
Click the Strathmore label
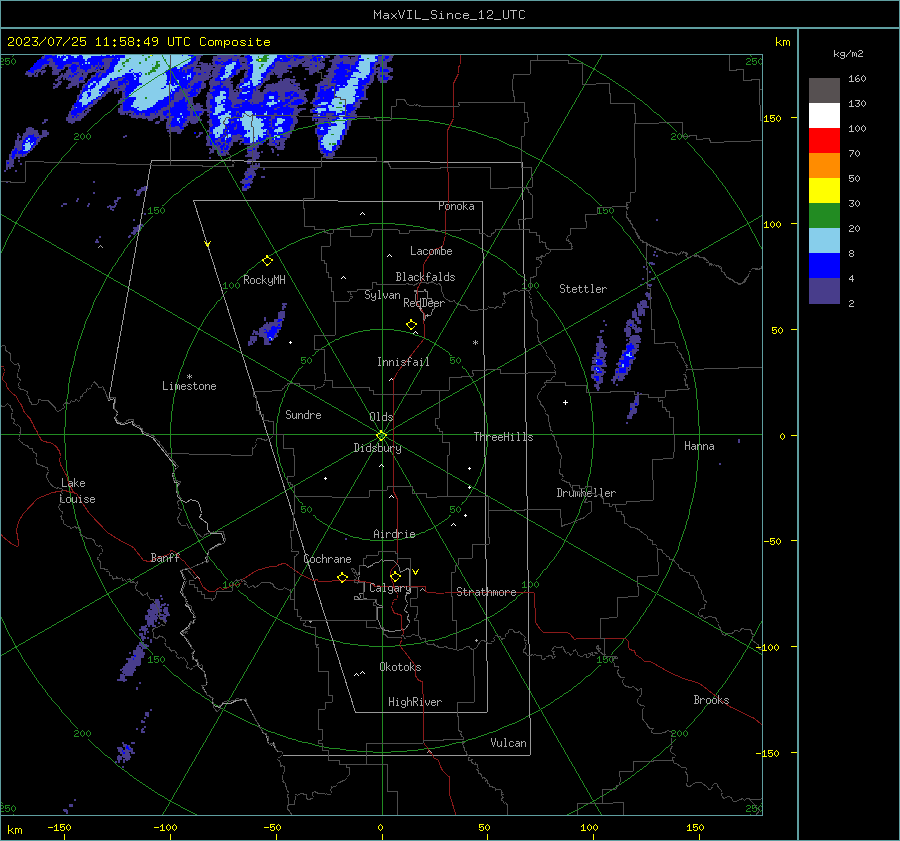[x=486, y=592]
